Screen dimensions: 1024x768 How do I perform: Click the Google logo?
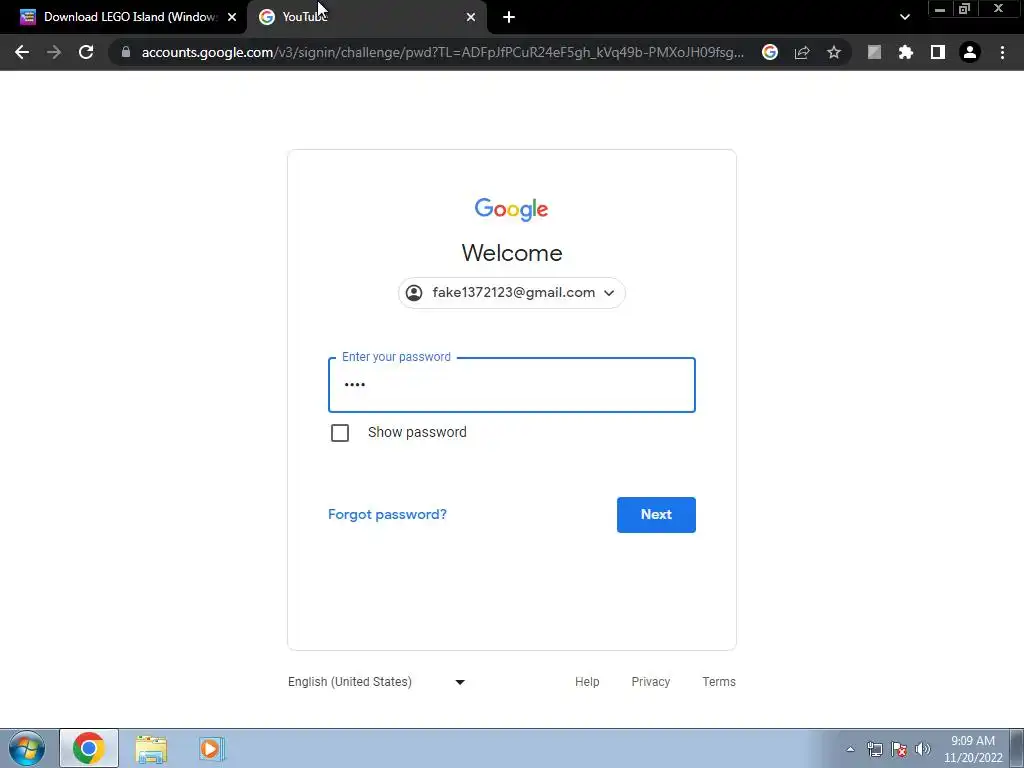coord(511,209)
